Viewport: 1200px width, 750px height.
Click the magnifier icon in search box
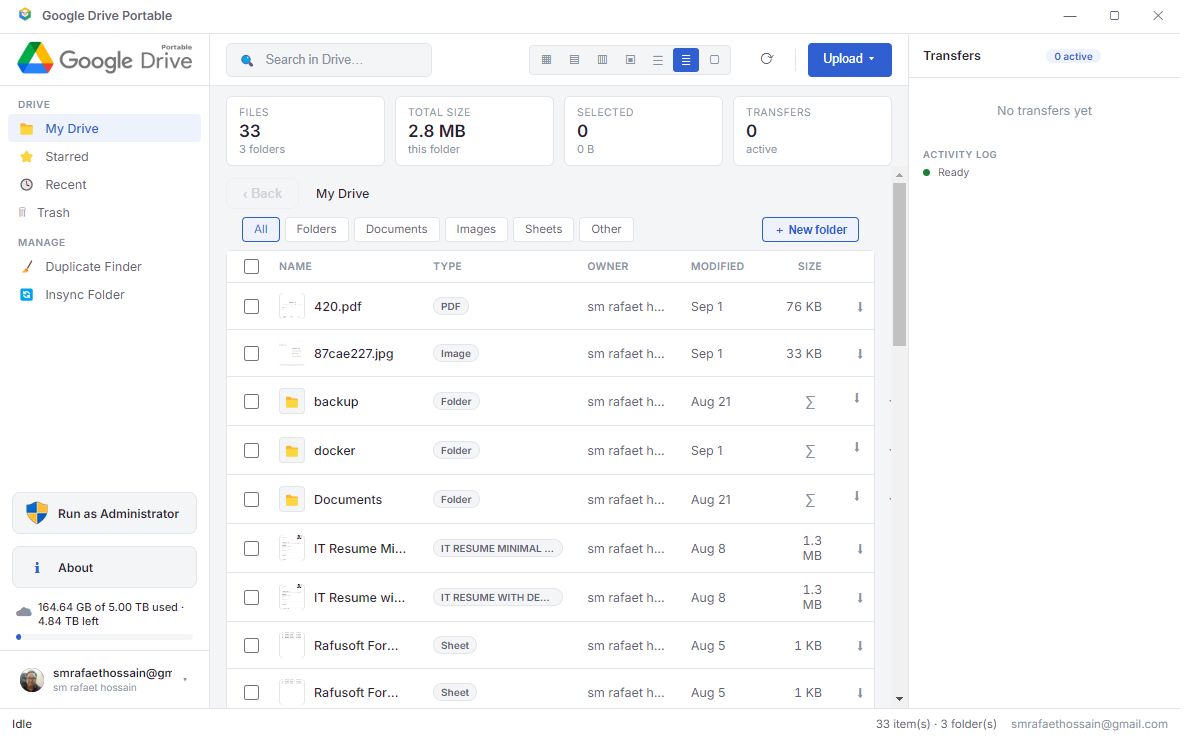[x=247, y=60]
